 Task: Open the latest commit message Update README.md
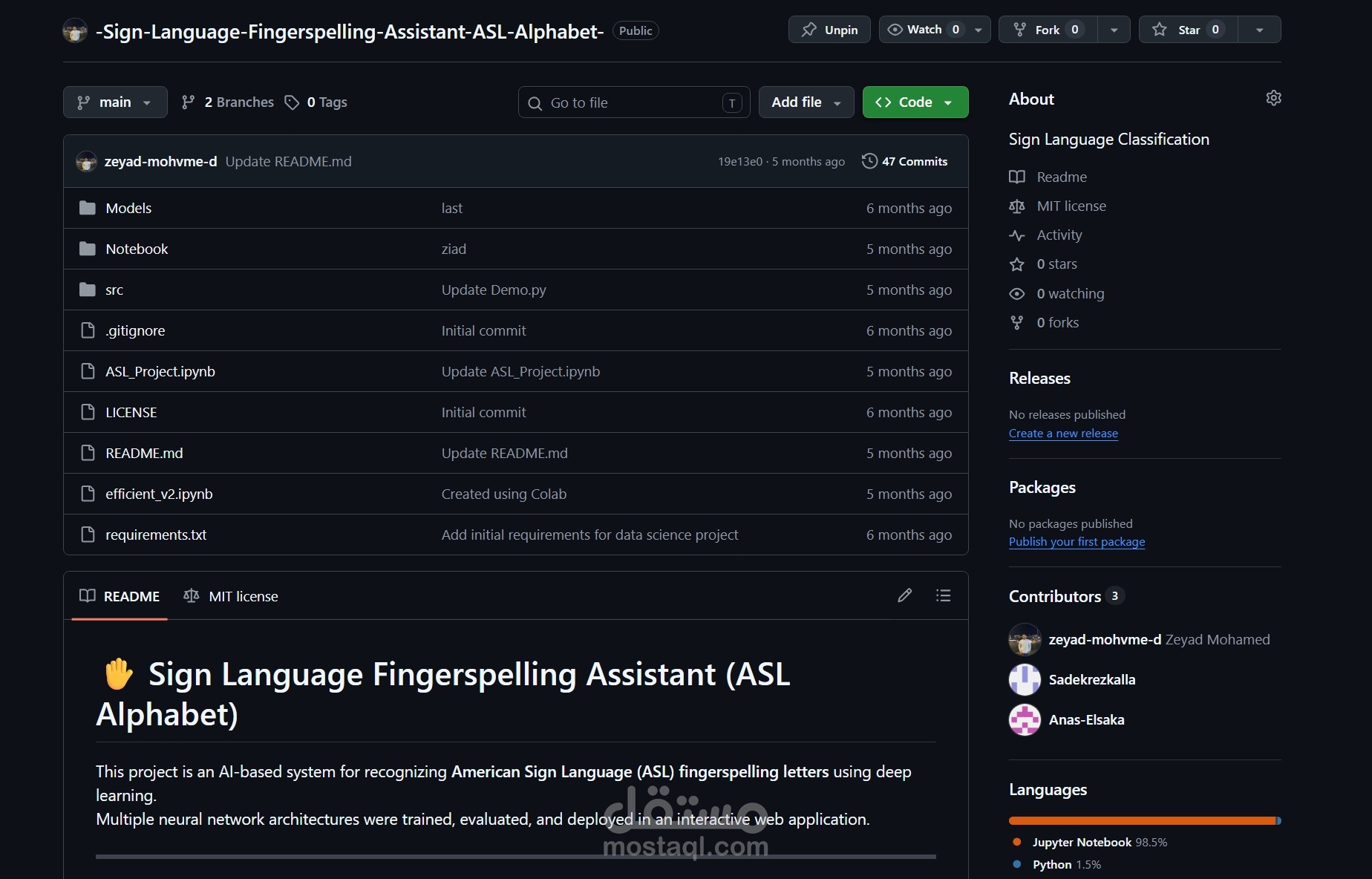[x=289, y=161]
